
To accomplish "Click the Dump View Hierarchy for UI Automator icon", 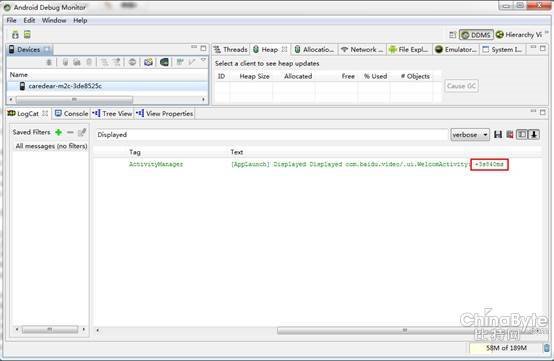I will [x=164, y=63].
